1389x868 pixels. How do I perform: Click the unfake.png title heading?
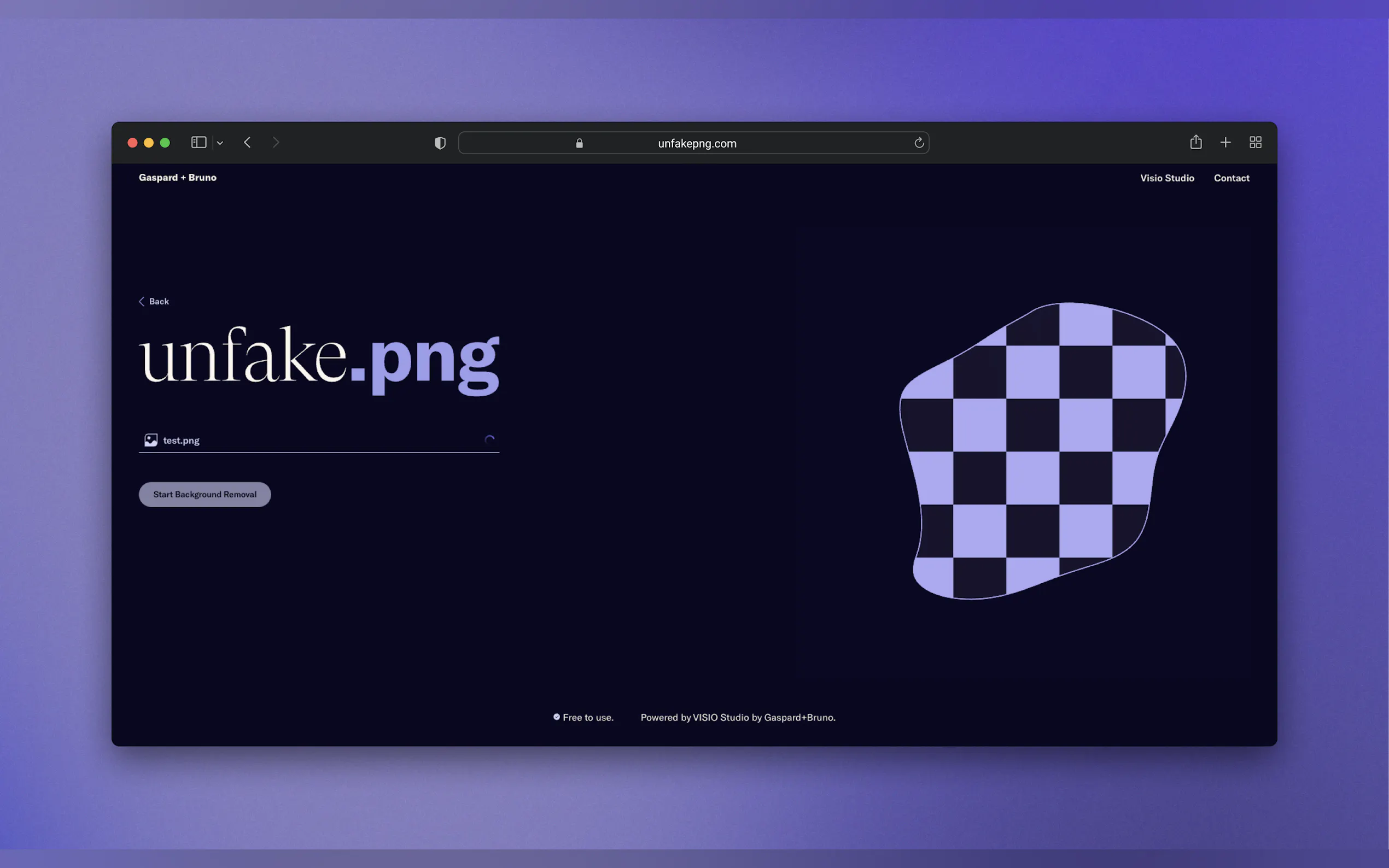click(319, 359)
